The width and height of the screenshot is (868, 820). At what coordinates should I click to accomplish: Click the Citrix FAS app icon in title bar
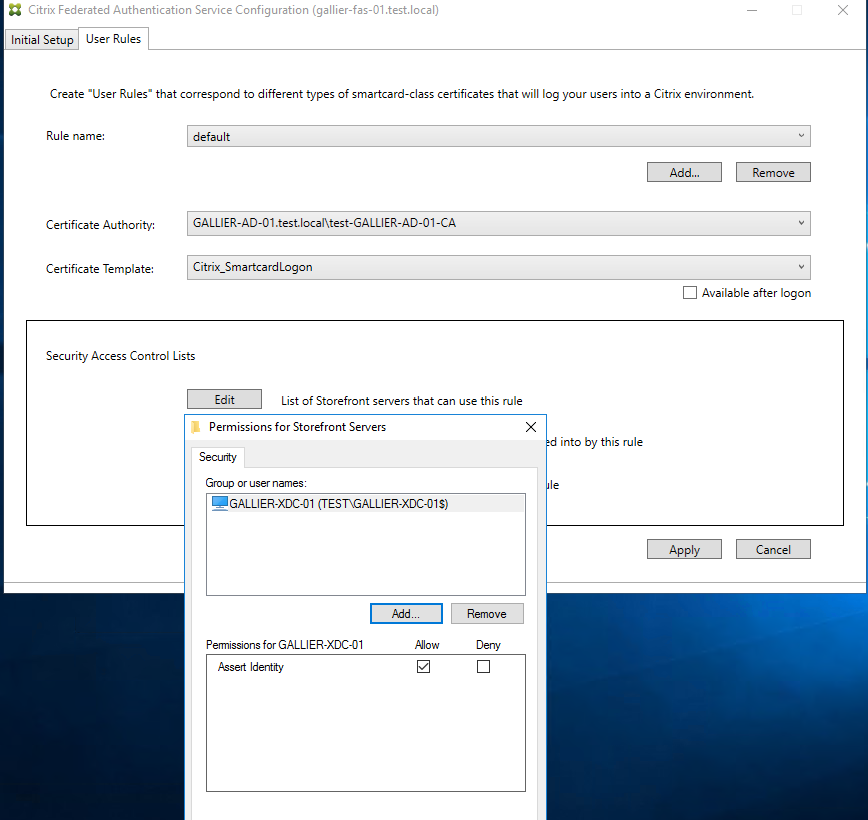[x=15, y=10]
